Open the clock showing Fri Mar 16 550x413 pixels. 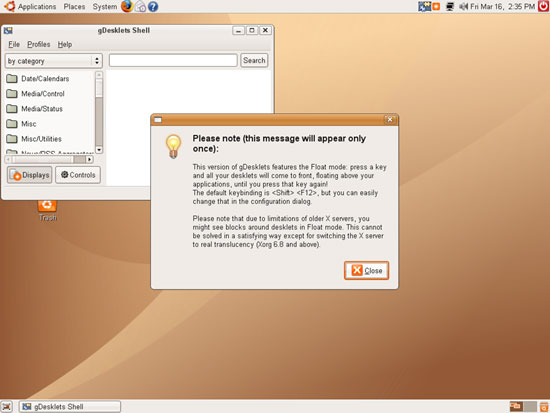tap(502, 6)
